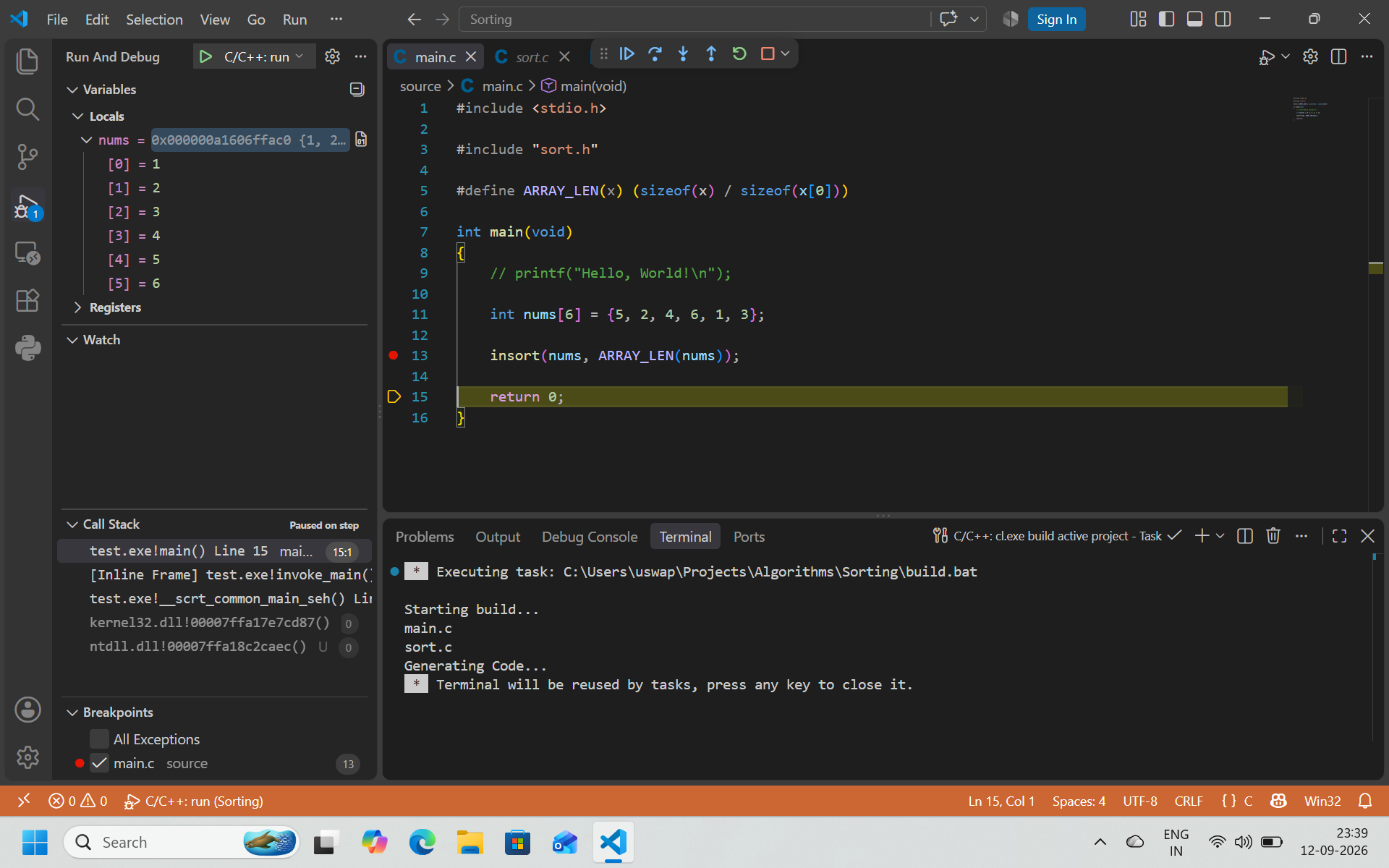Click the debug Continue button
The height and width of the screenshot is (868, 1389).
627,54
